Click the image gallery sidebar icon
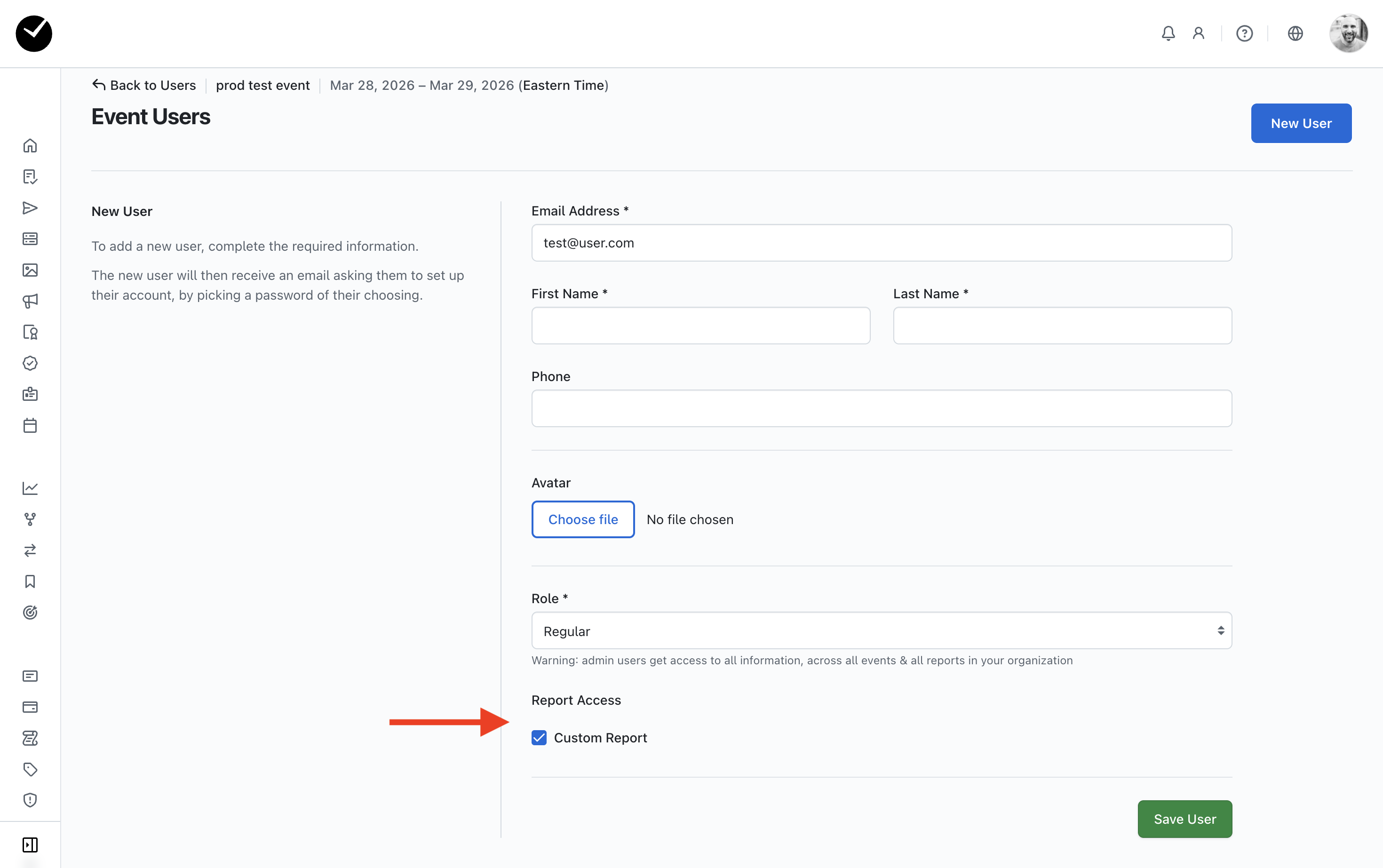Screen dimensions: 1383x868 tap(30, 270)
